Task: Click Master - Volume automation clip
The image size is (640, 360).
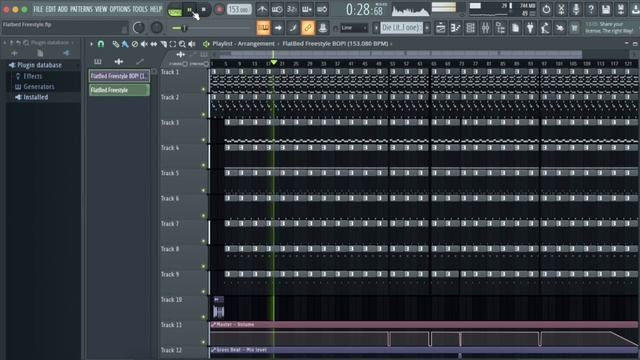Action: [423, 324]
